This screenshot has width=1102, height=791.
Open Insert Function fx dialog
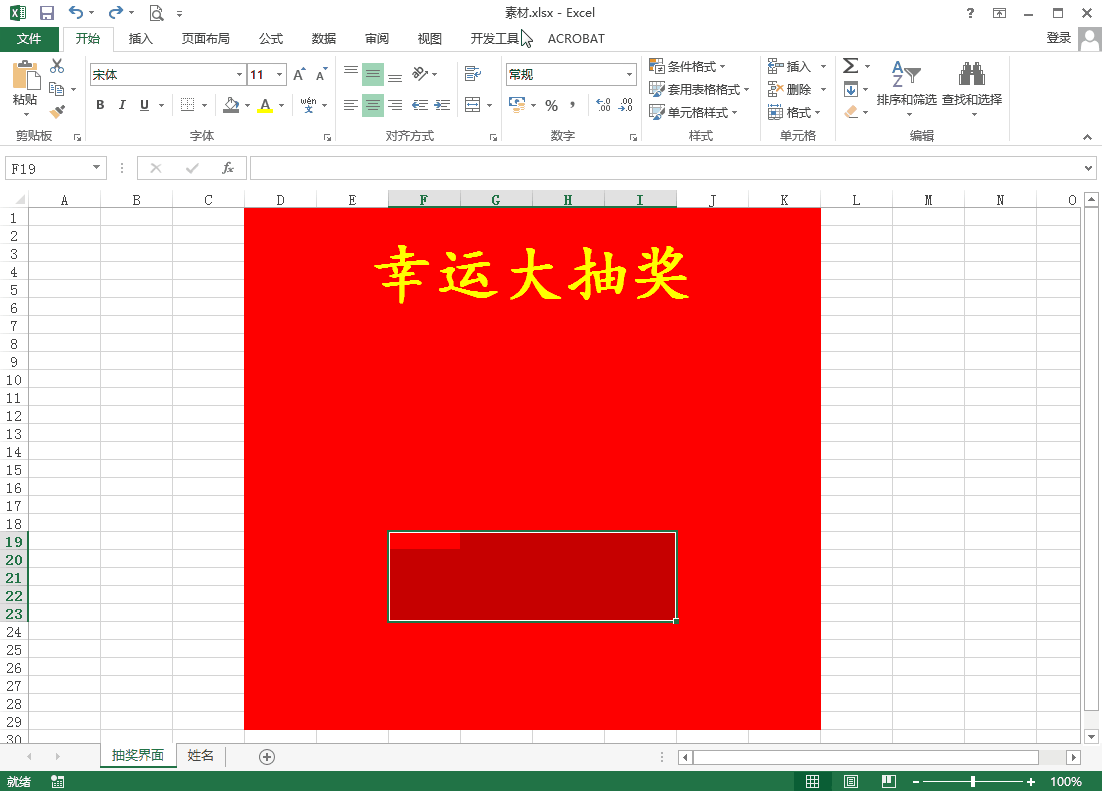click(x=228, y=168)
